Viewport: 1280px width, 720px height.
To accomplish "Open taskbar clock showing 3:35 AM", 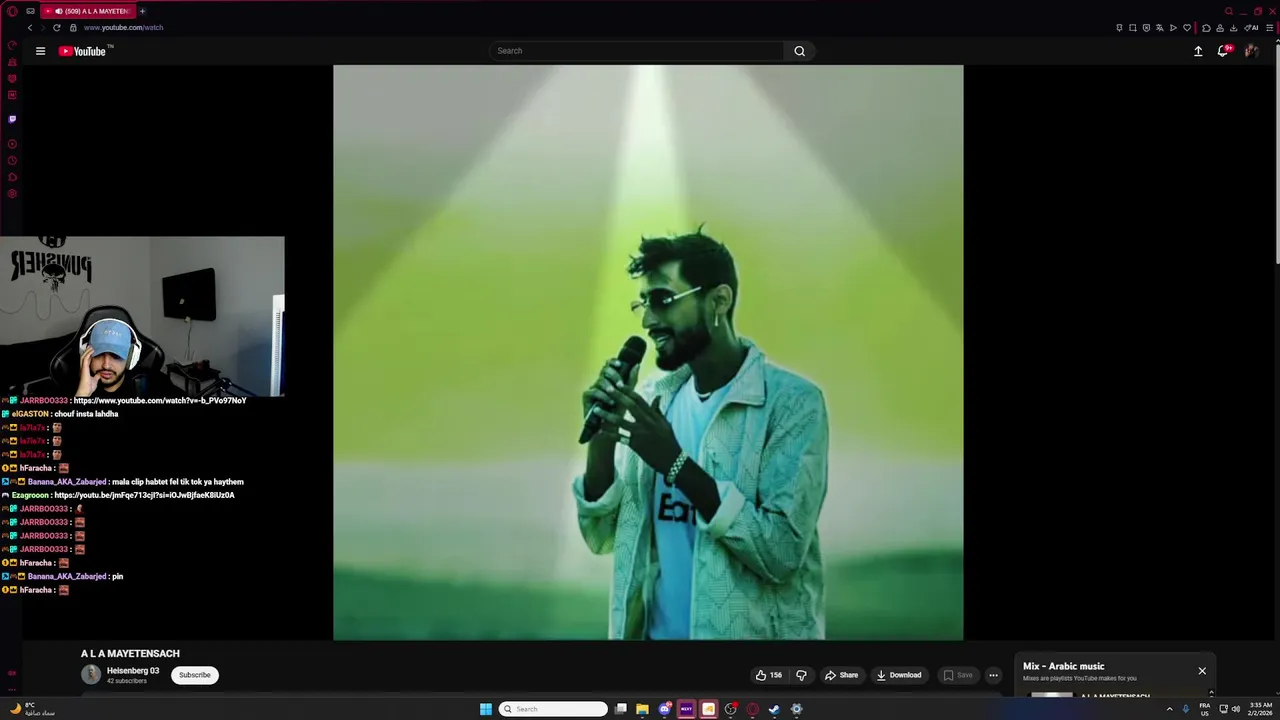I will tap(1260, 709).
